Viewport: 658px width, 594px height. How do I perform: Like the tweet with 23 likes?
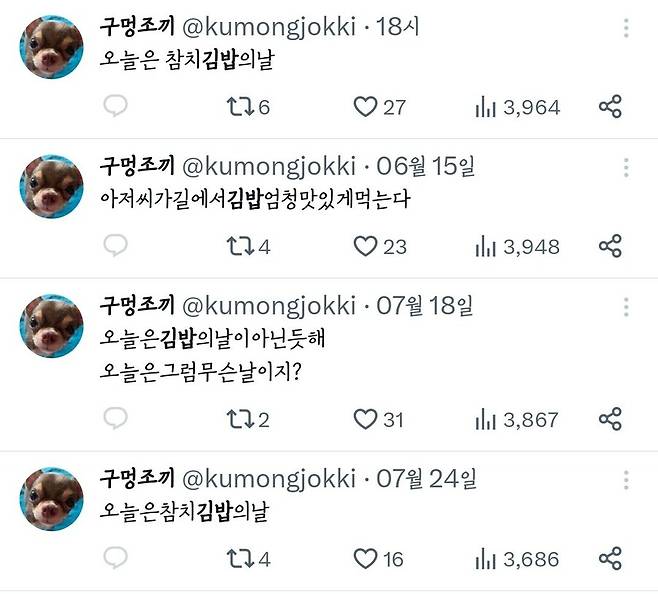(x=367, y=245)
